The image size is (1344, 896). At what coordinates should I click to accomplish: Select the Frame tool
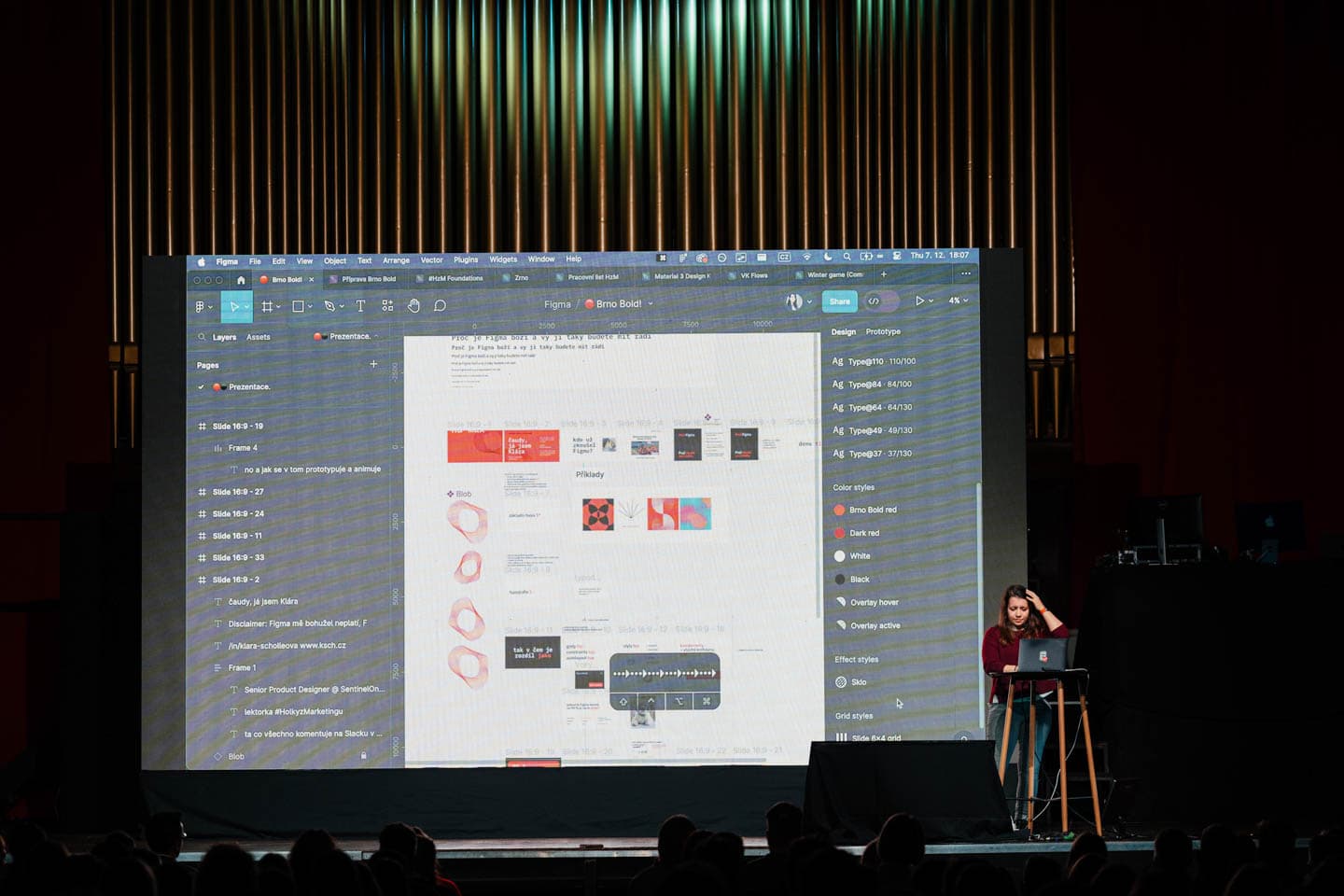click(x=266, y=306)
